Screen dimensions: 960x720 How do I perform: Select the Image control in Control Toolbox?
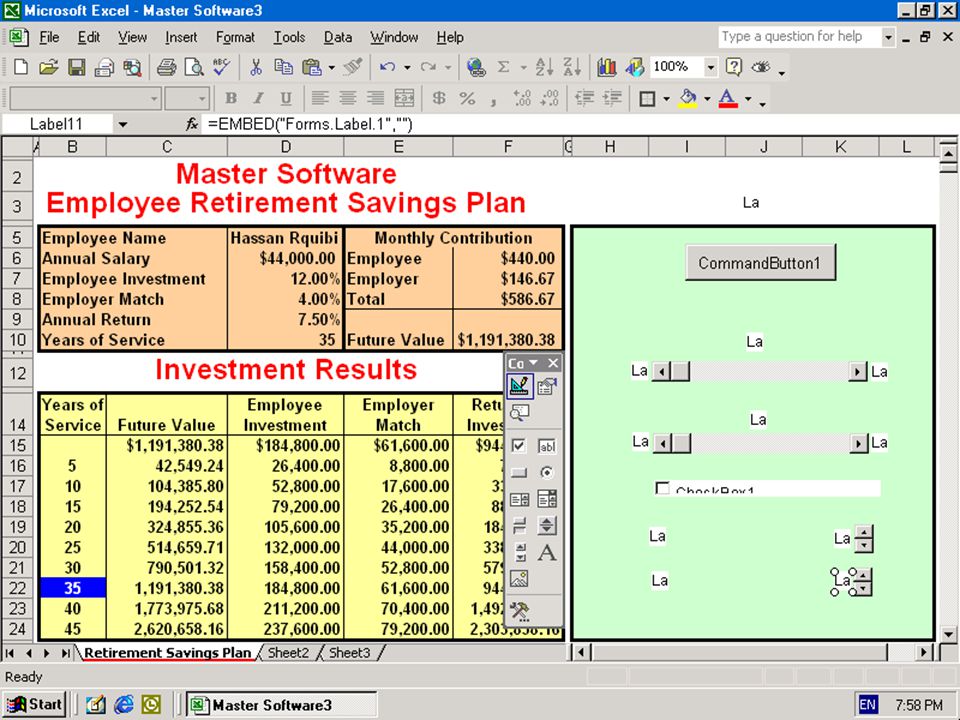click(x=519, y=579)
